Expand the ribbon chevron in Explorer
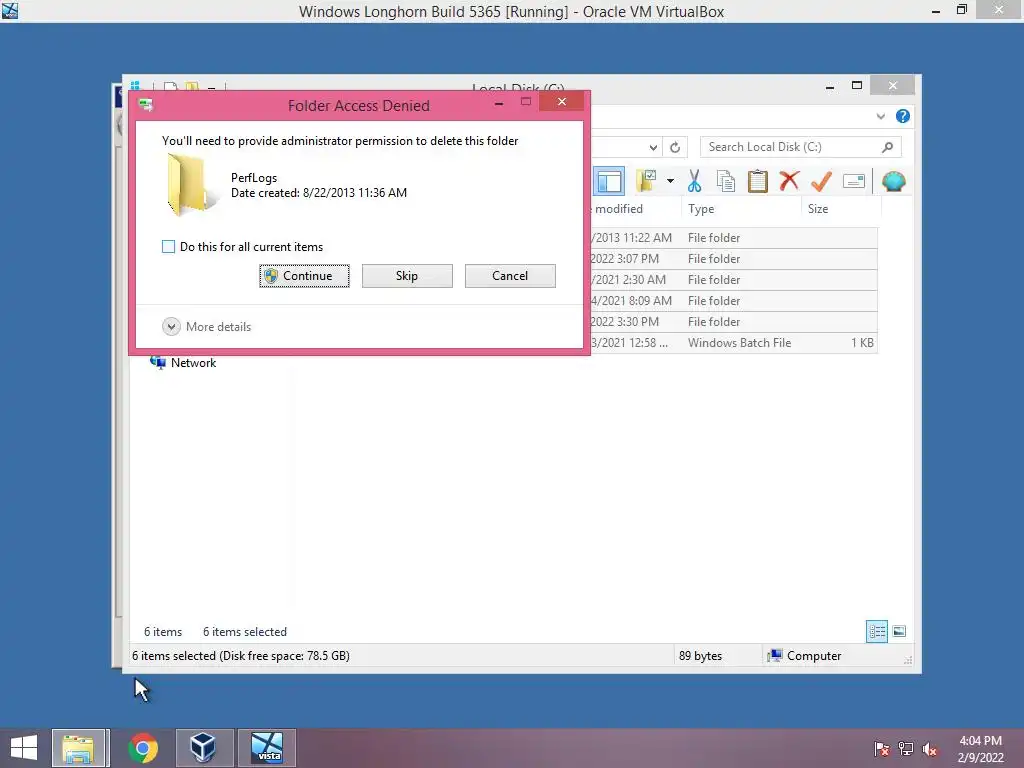Screen dimensions: 1024x768 [881, 116]
